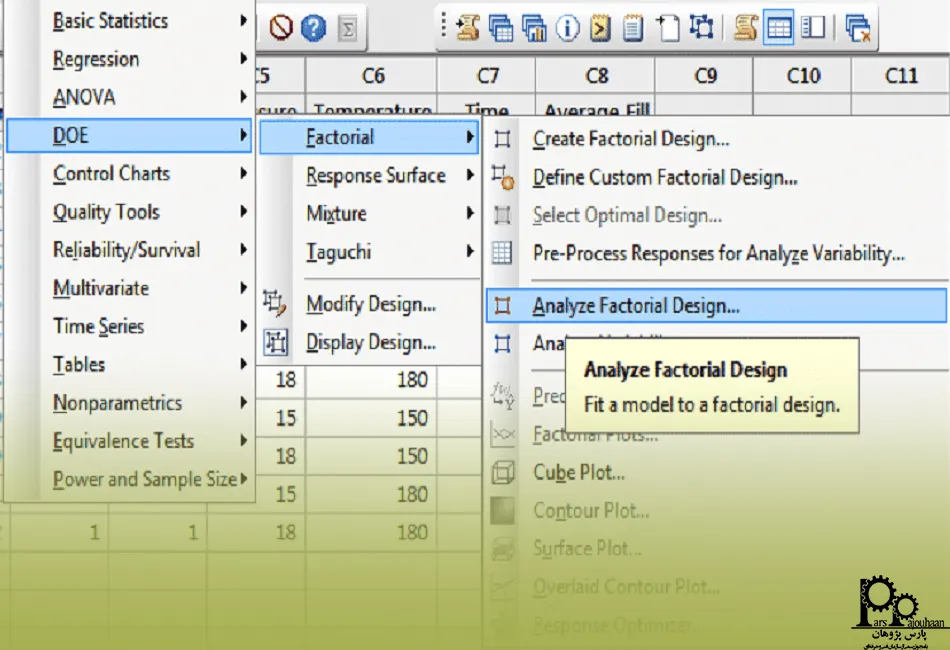This screenshot has height=650, width=950.
Task: Click the split panel layout toolbar icon
Action: pos(813,27)
